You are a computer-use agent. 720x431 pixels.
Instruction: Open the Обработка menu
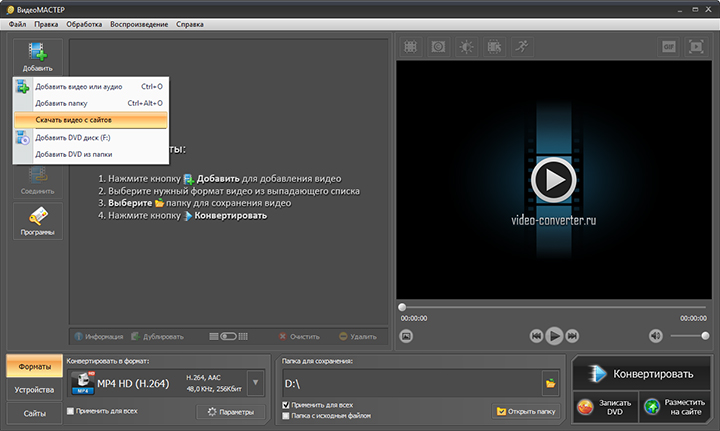(84, 24)
